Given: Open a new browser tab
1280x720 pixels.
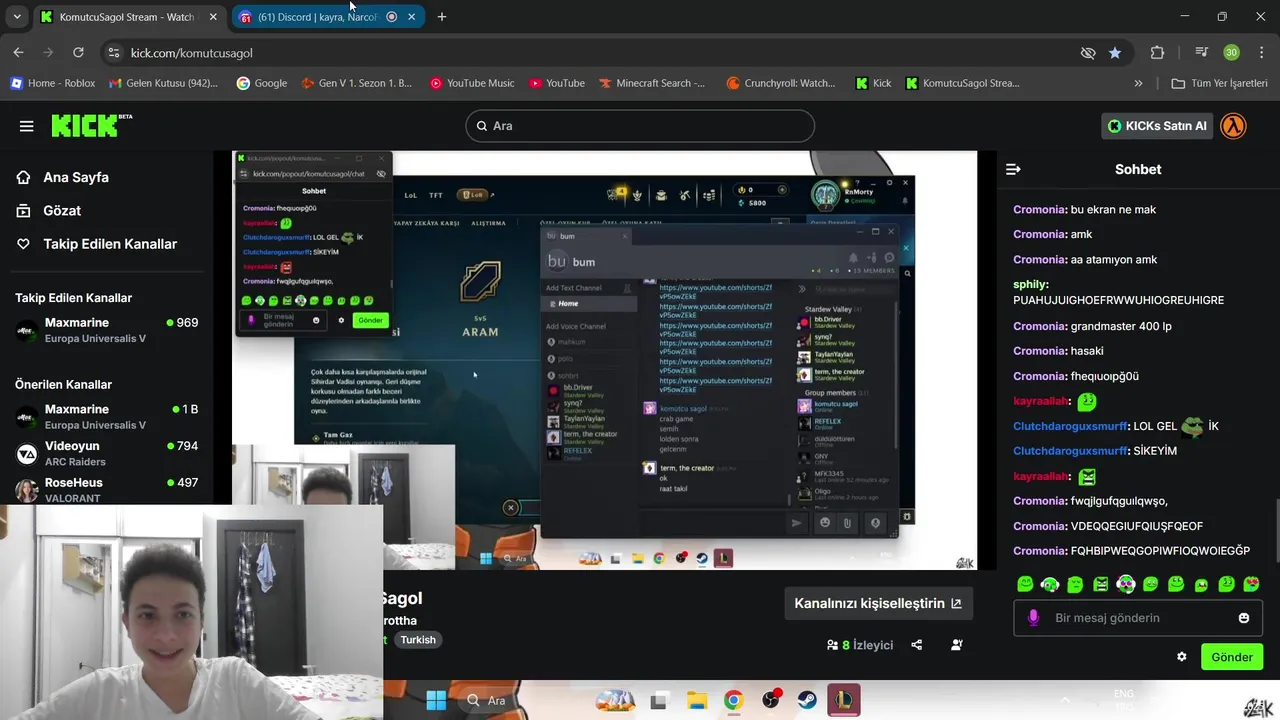Looking at the screenshot, I should point(442,17).
